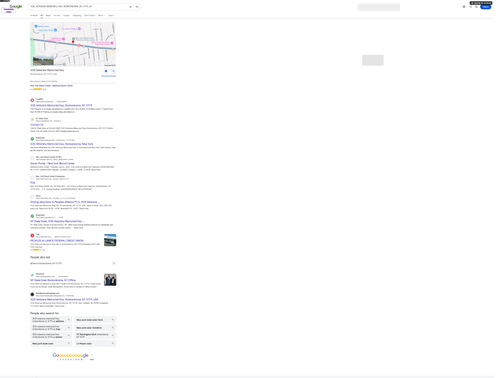Image resolution: width=500 pixels, height=378 pixels.
Task: Click the Next pagination link
Action: point(92,359)
